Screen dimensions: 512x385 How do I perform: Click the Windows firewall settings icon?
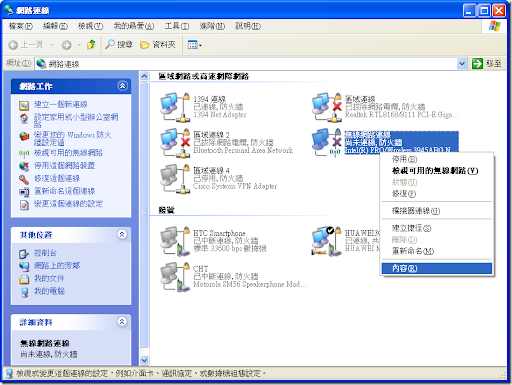point(24,136)
